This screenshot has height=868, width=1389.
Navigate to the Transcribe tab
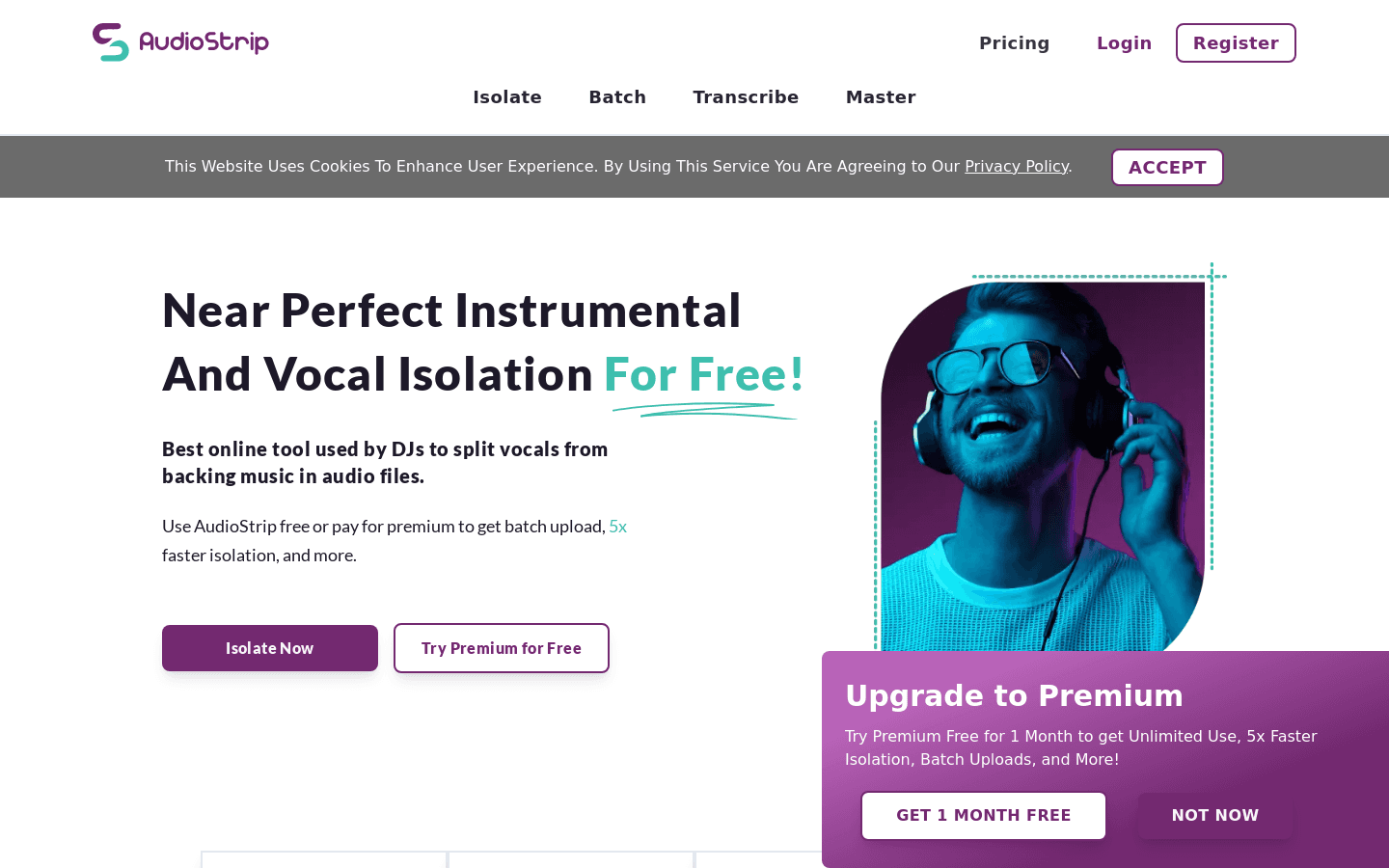[x=746, y=96]
